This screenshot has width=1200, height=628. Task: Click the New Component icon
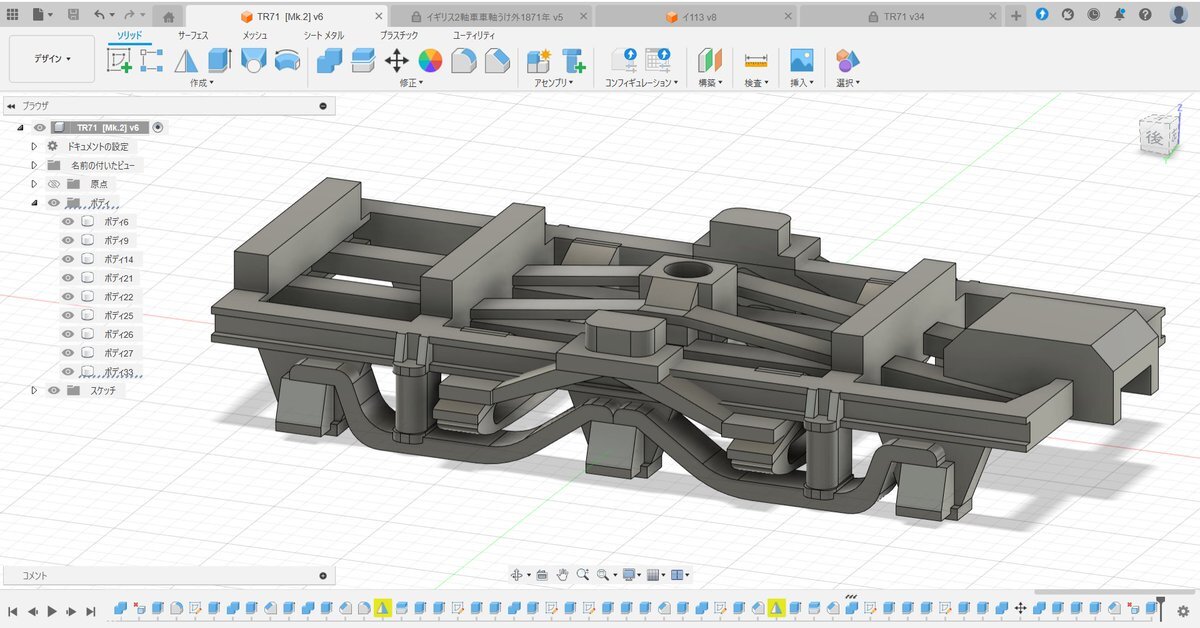[539, 60]
